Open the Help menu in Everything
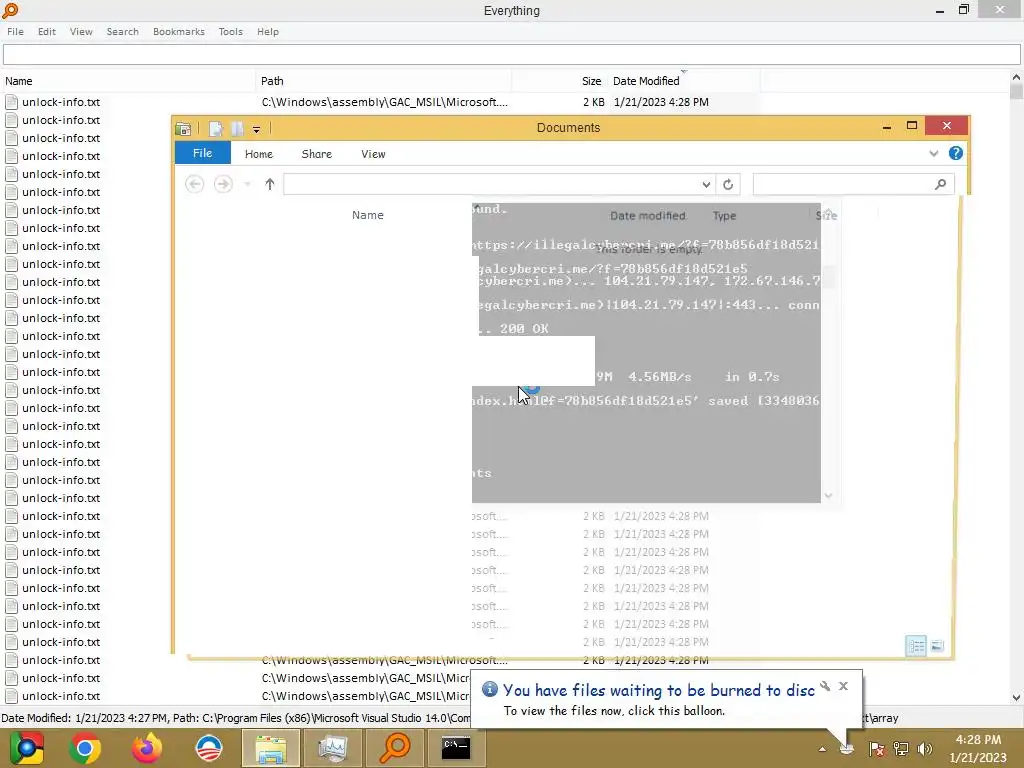This screenshot has height=768, width=1024. pyautogui.click(x=268, y=31)
